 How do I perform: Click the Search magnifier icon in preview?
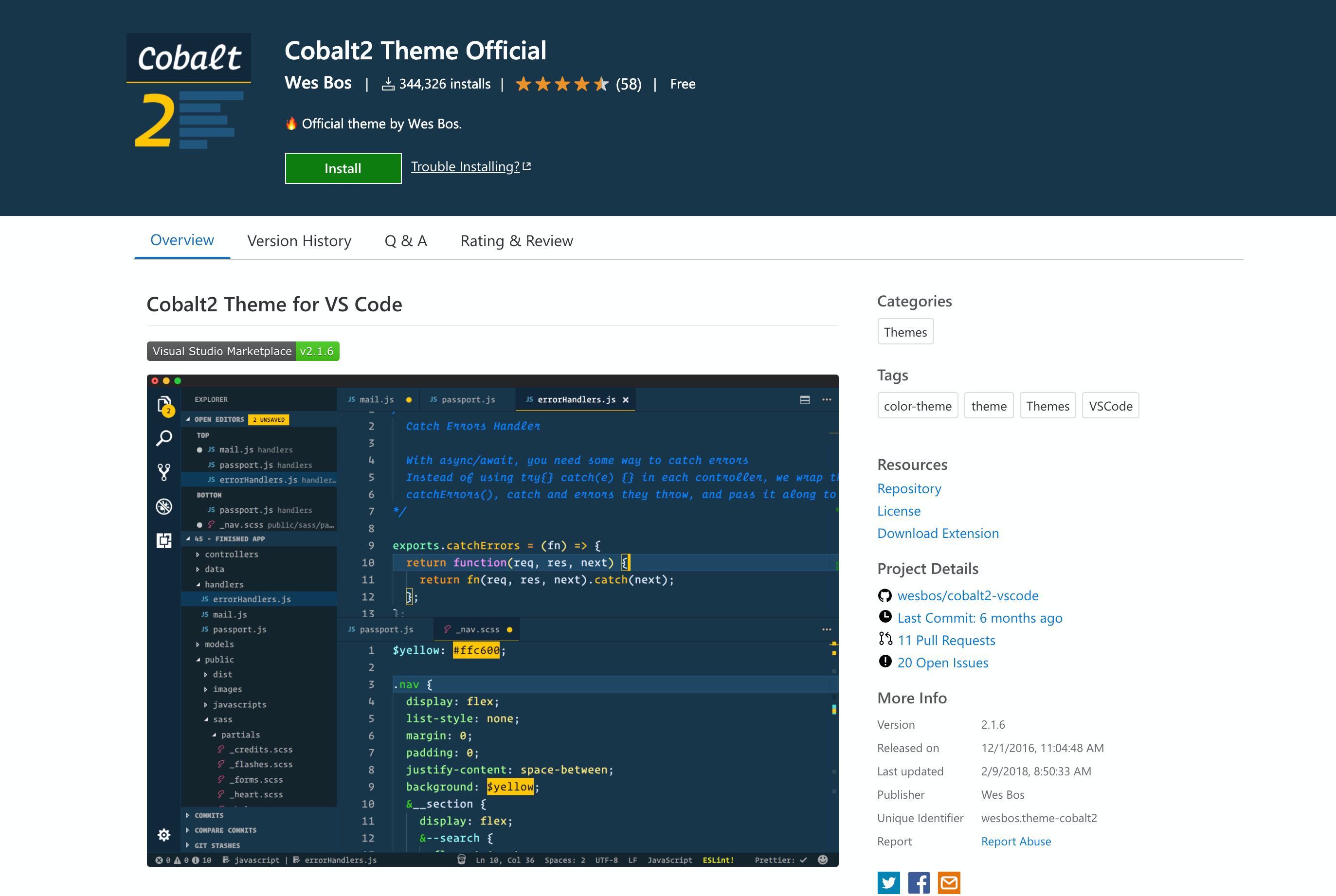point(164,438)
